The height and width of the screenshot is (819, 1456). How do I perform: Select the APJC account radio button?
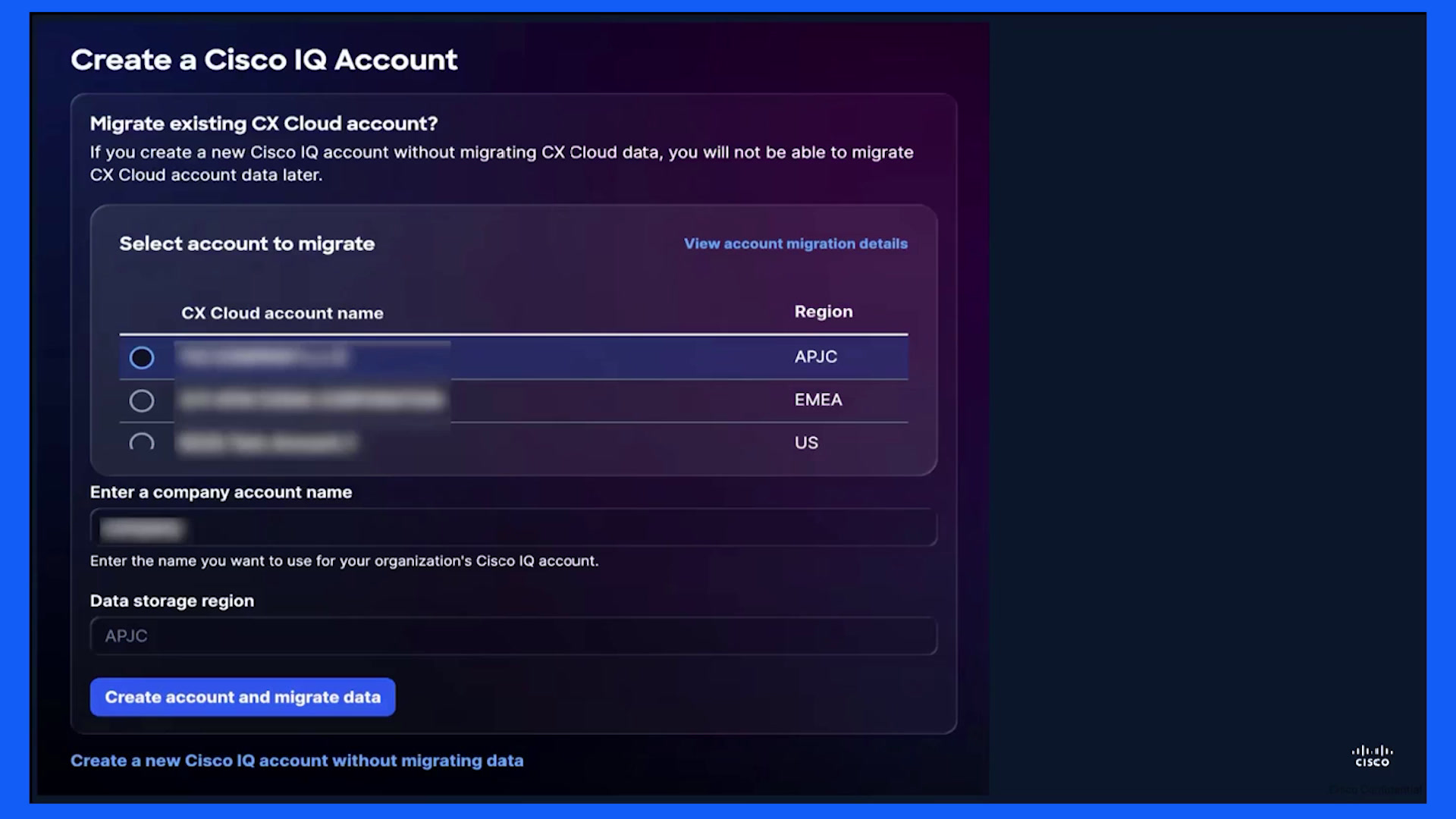point(142,357)
